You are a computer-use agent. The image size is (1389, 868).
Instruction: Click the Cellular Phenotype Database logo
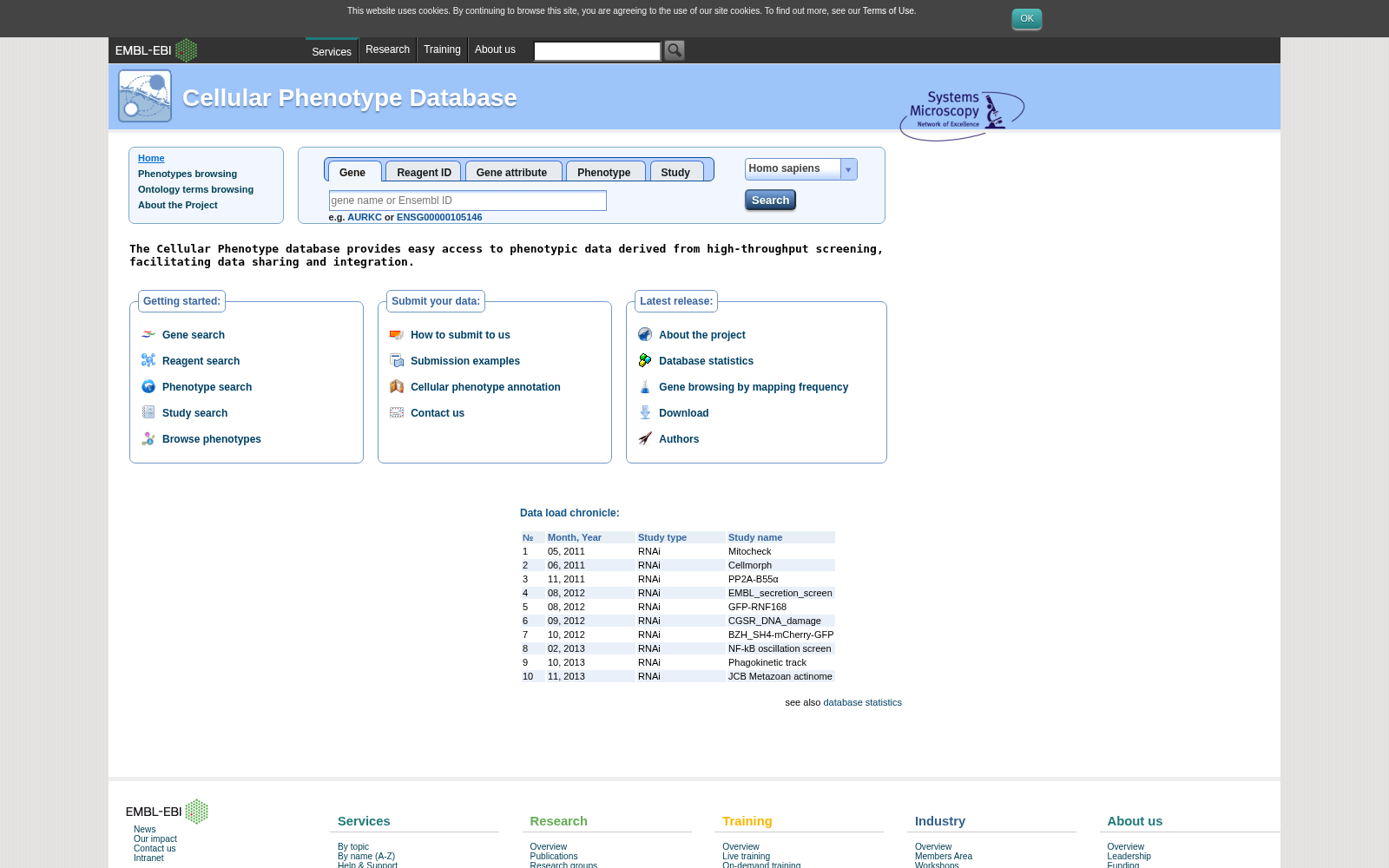[x=145, y=96]
